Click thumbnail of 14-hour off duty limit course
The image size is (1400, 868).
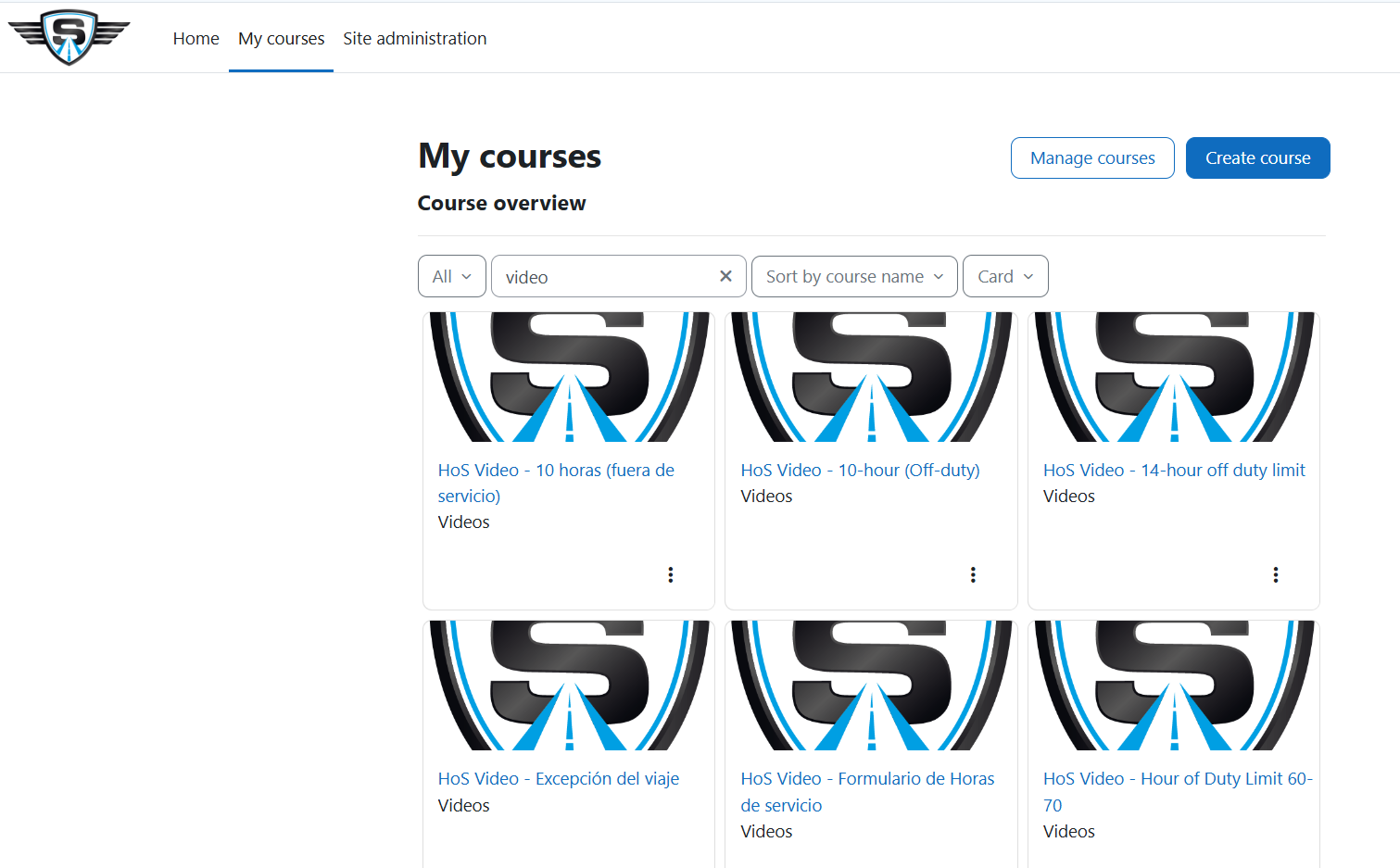click(1174, 377)
